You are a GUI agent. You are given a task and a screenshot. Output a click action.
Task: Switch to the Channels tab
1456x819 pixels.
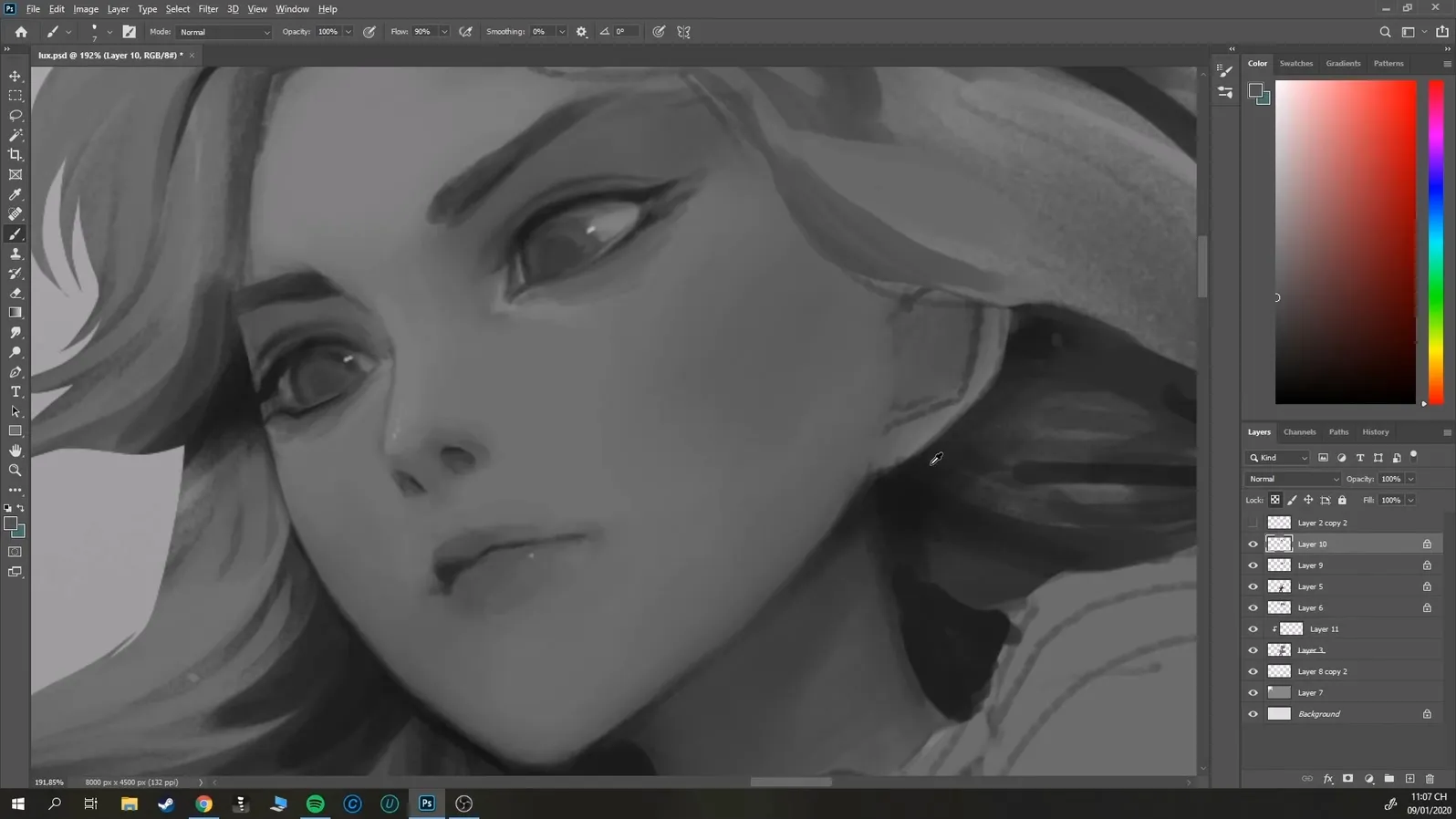[x=1299, y=432]
